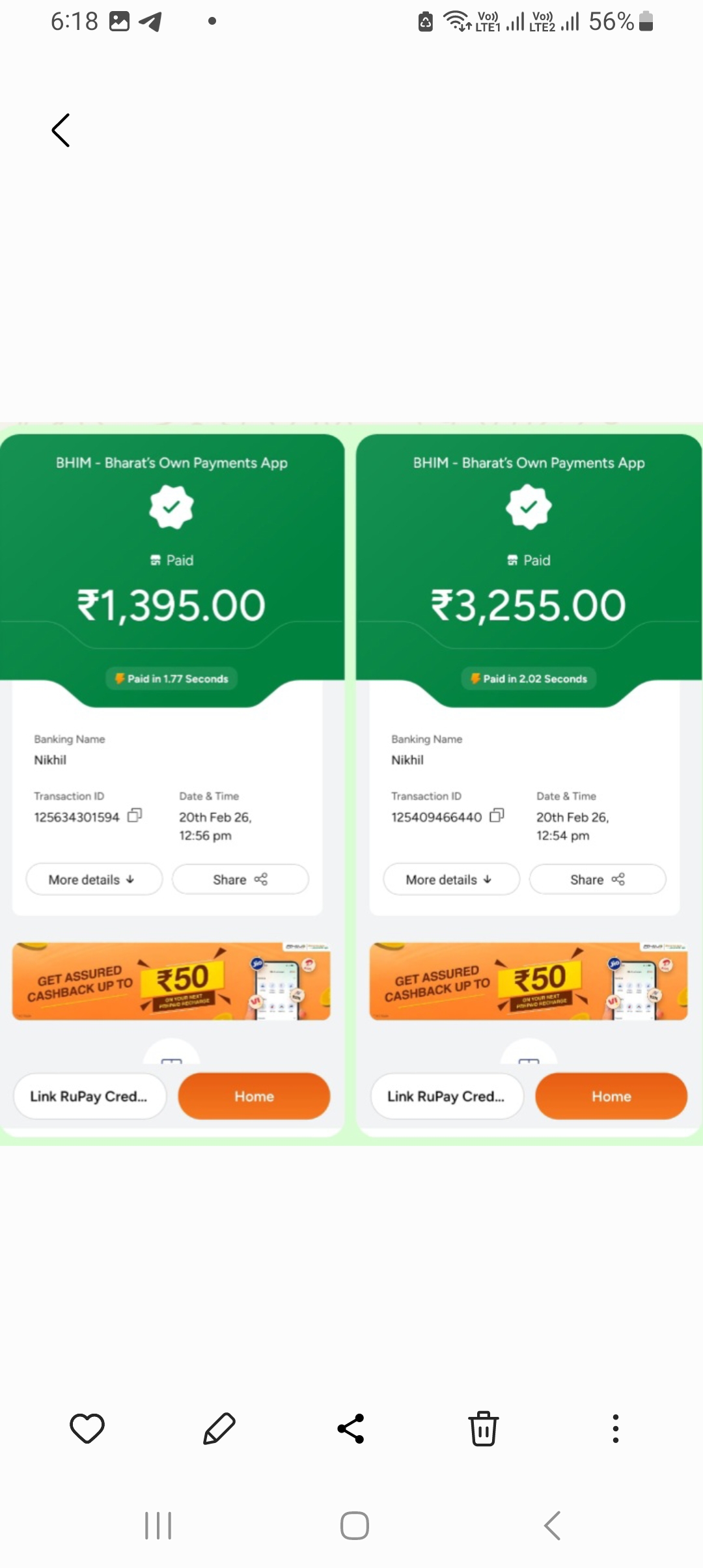Viewport: 703px width, 1568px height.
Task: Share the ₹3,255.00 payment receipt
Action: (x=598, y=880)
